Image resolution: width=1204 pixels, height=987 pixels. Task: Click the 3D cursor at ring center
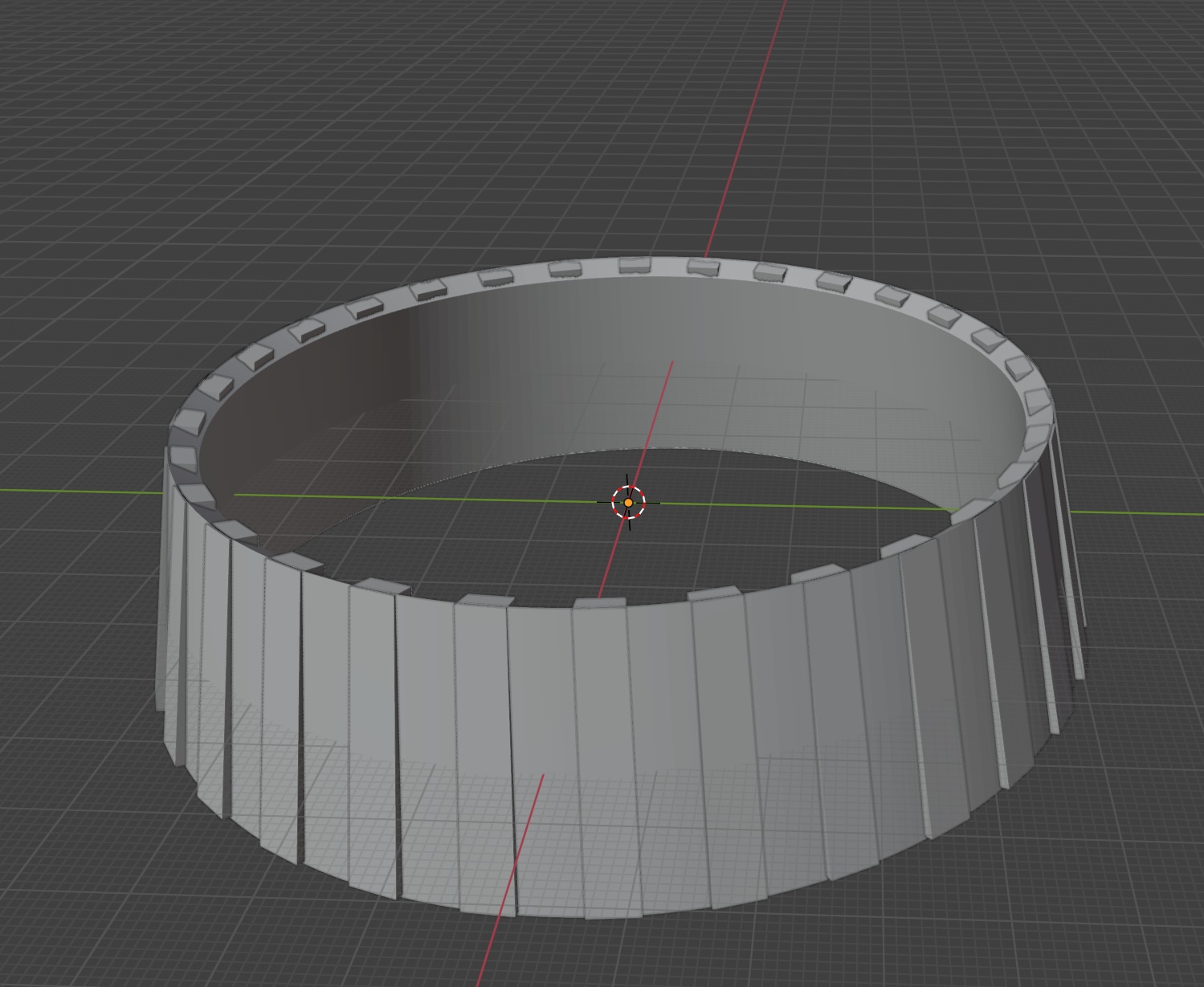628,503
